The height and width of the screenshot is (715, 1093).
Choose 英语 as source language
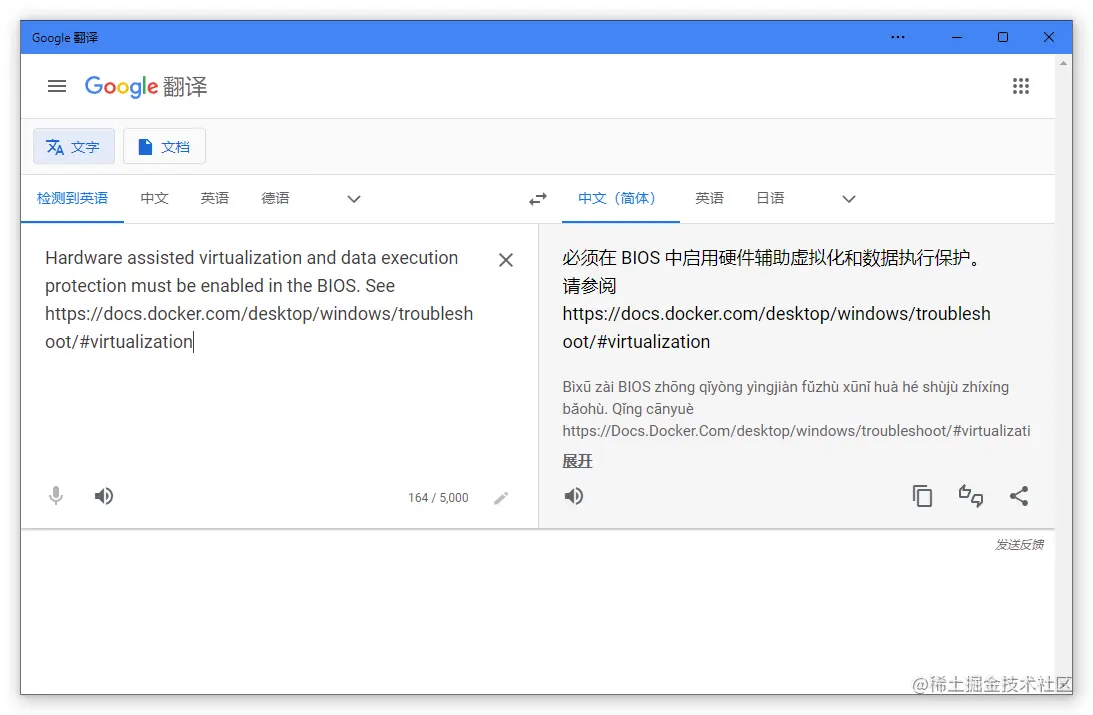pos(215,199)
